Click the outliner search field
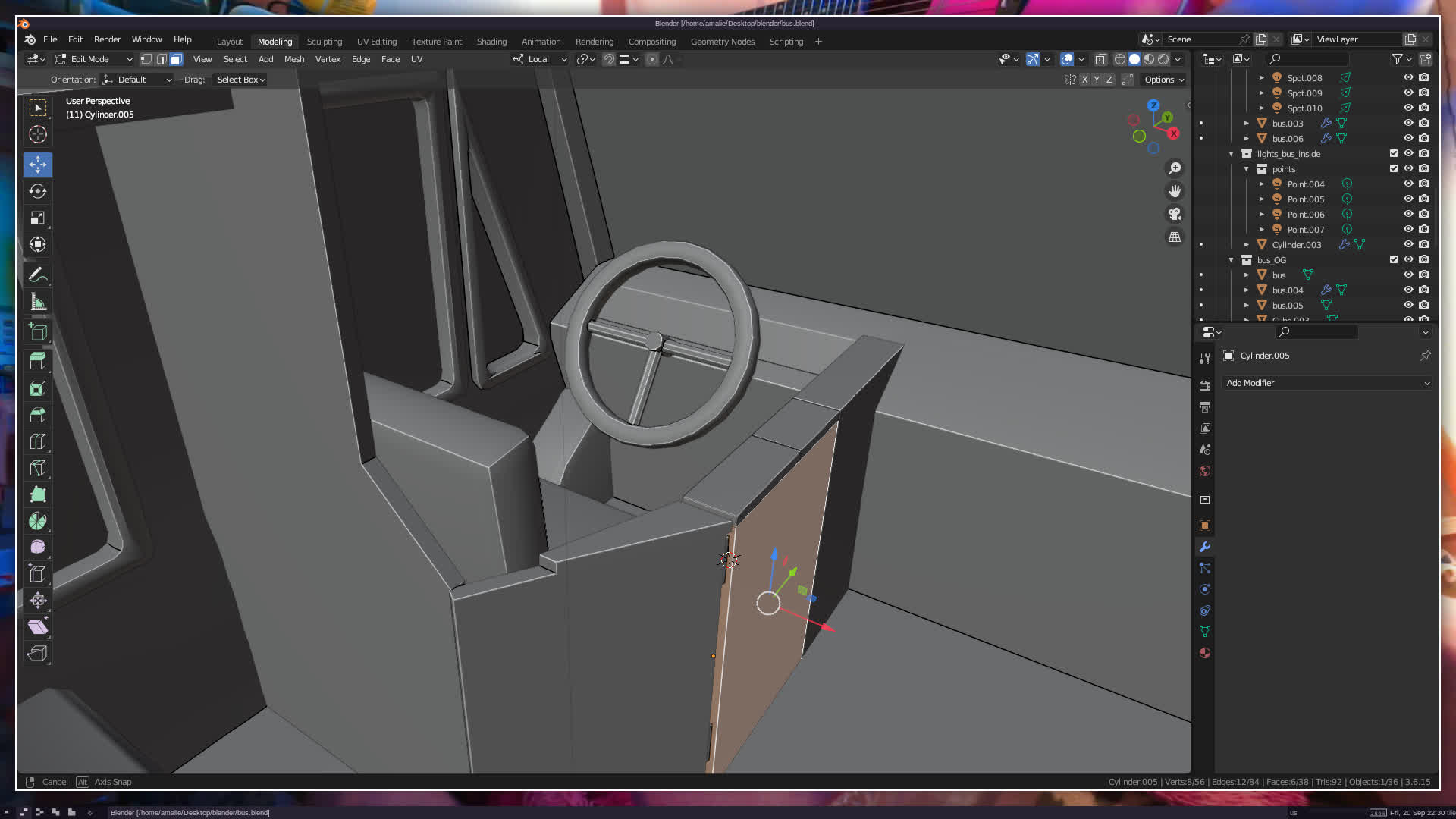 tap(1312, 59)
